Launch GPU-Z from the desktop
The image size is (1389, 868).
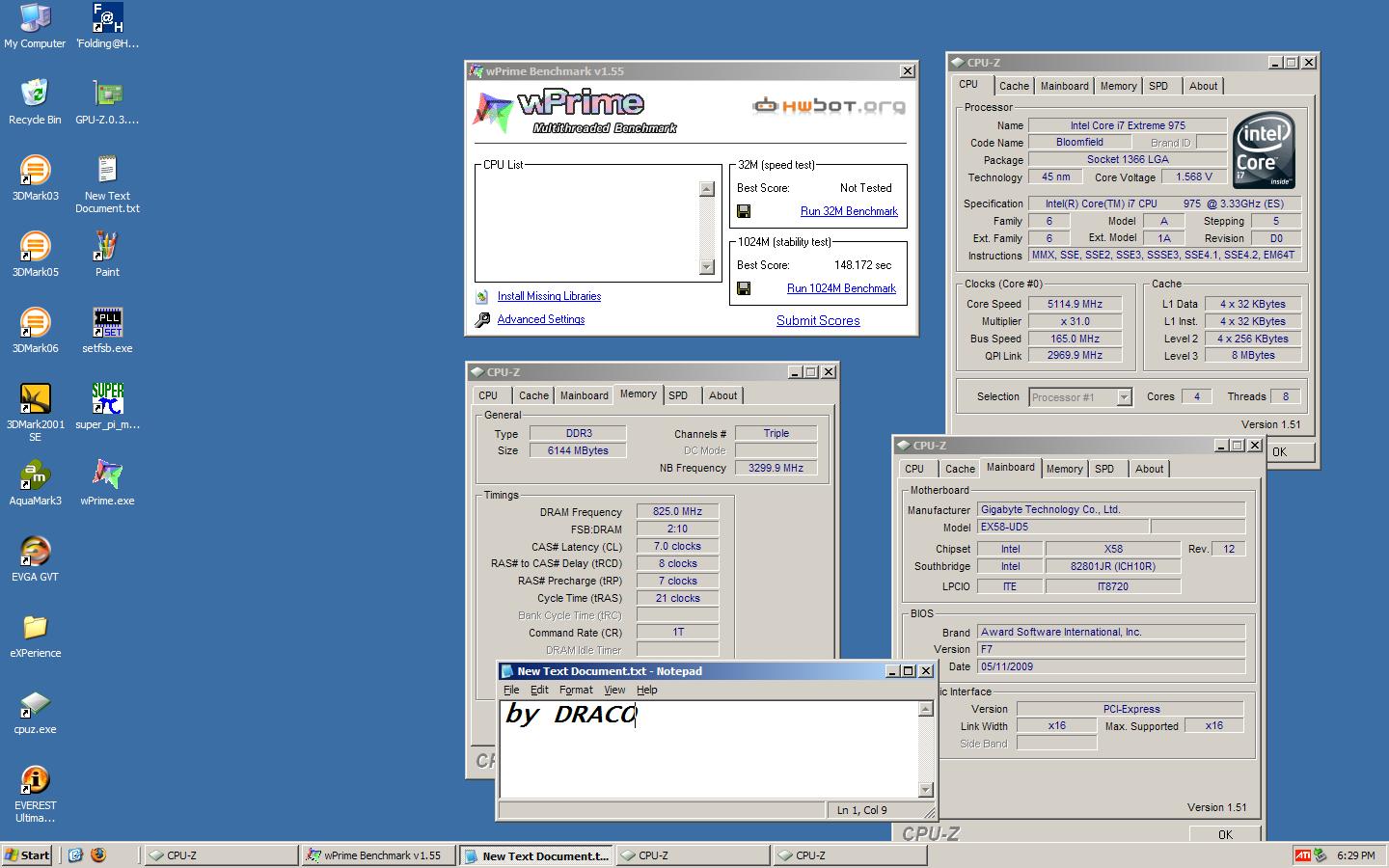[107, 102]
